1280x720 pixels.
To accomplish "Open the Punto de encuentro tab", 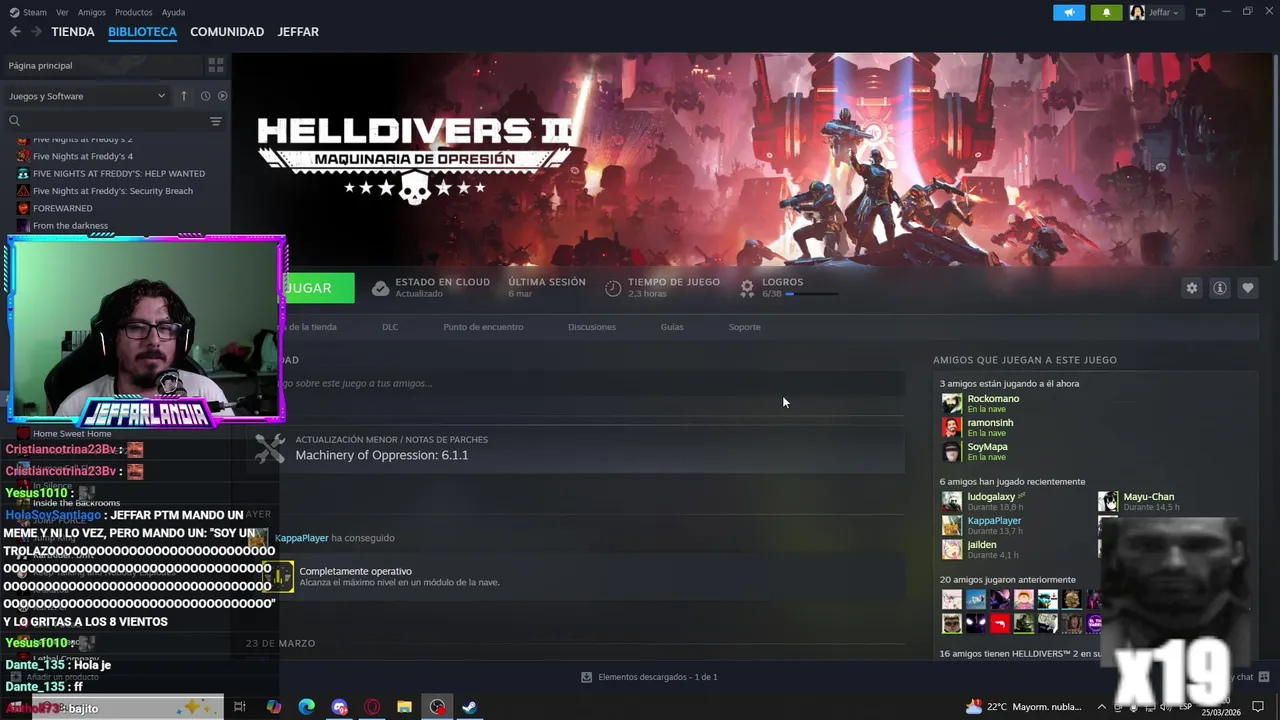I will click(483, 327).
